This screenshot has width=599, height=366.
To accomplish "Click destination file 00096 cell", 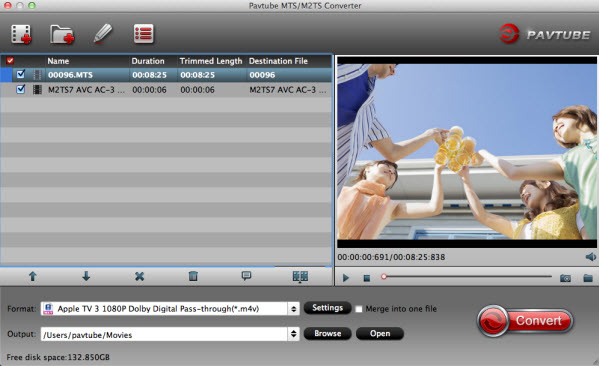I will [x=262, y=75].
